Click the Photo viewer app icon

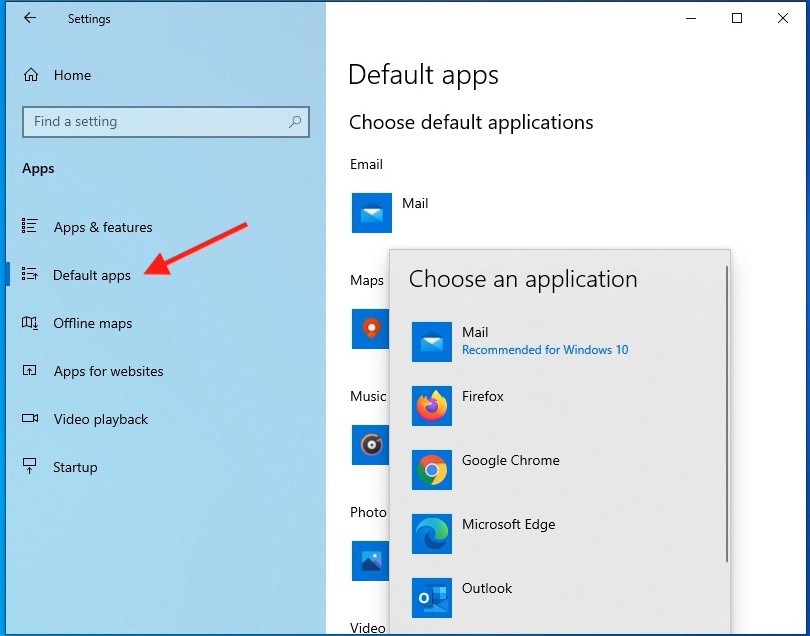click(x=370, y=561)
